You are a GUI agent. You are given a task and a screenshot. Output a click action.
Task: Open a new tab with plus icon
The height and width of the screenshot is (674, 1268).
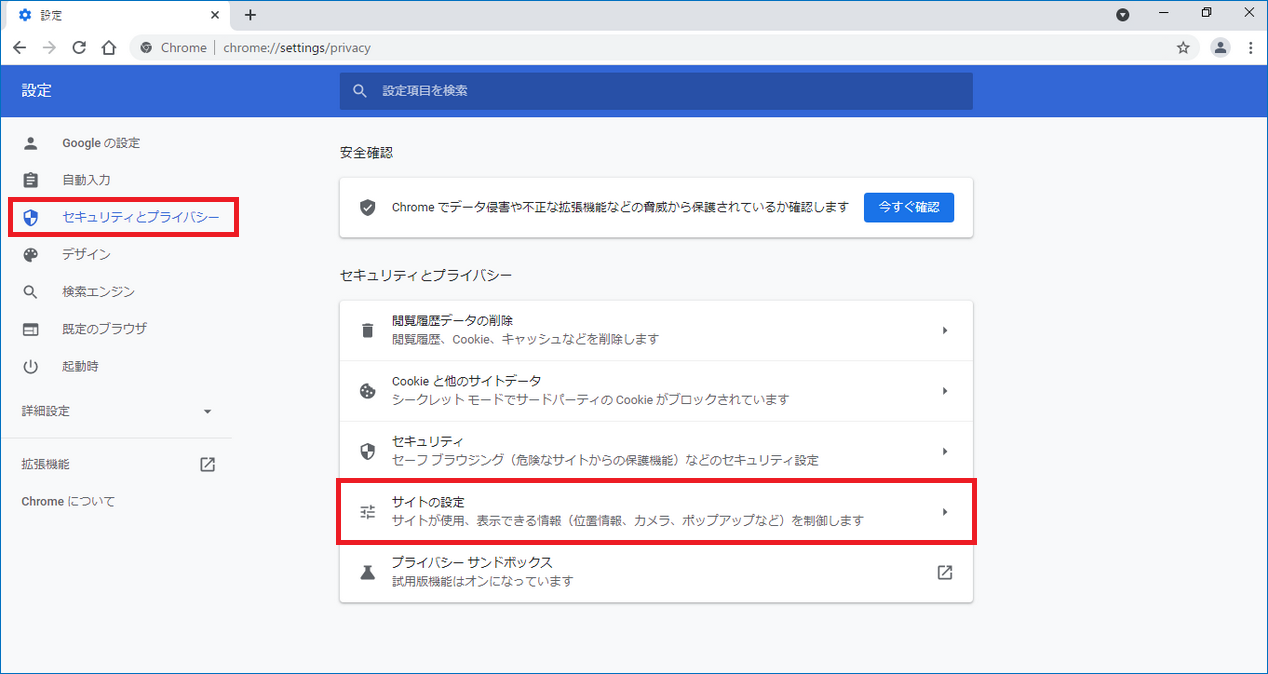tap(250, 15)
